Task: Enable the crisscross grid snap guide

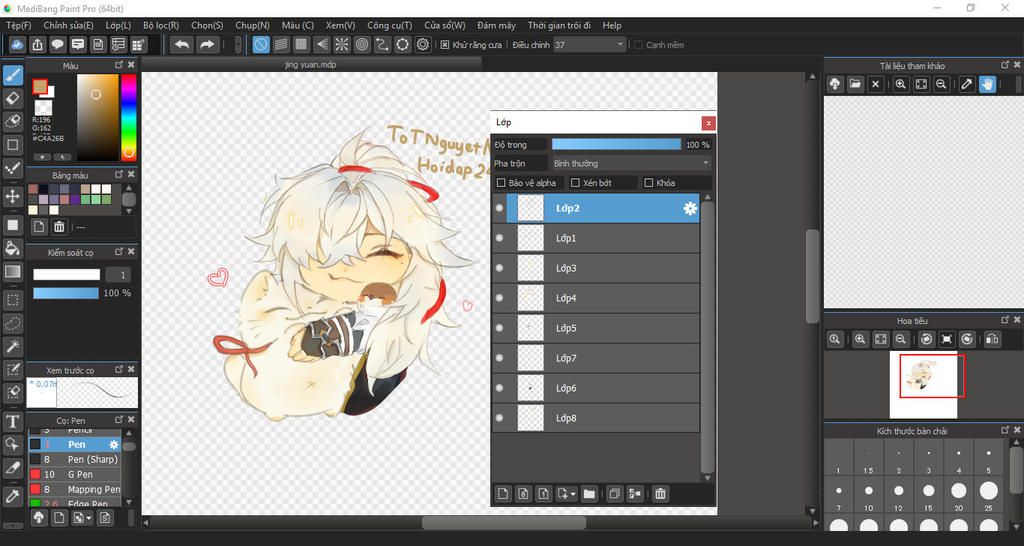Action: point(301,44)
